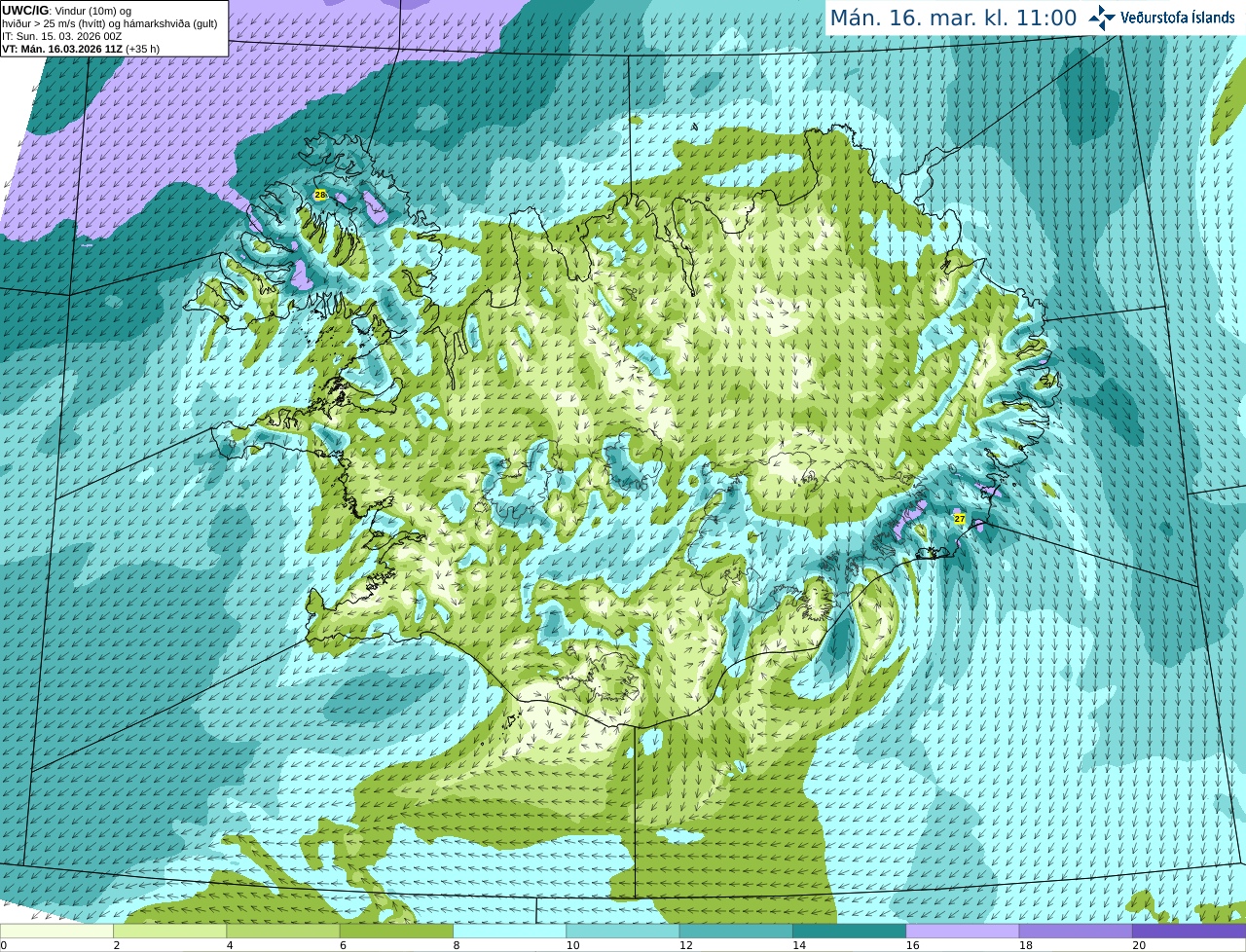Screen dimensions: 1246x952
Task: Click the yellow gust marker labeled 27
Action: click(960, 519)
